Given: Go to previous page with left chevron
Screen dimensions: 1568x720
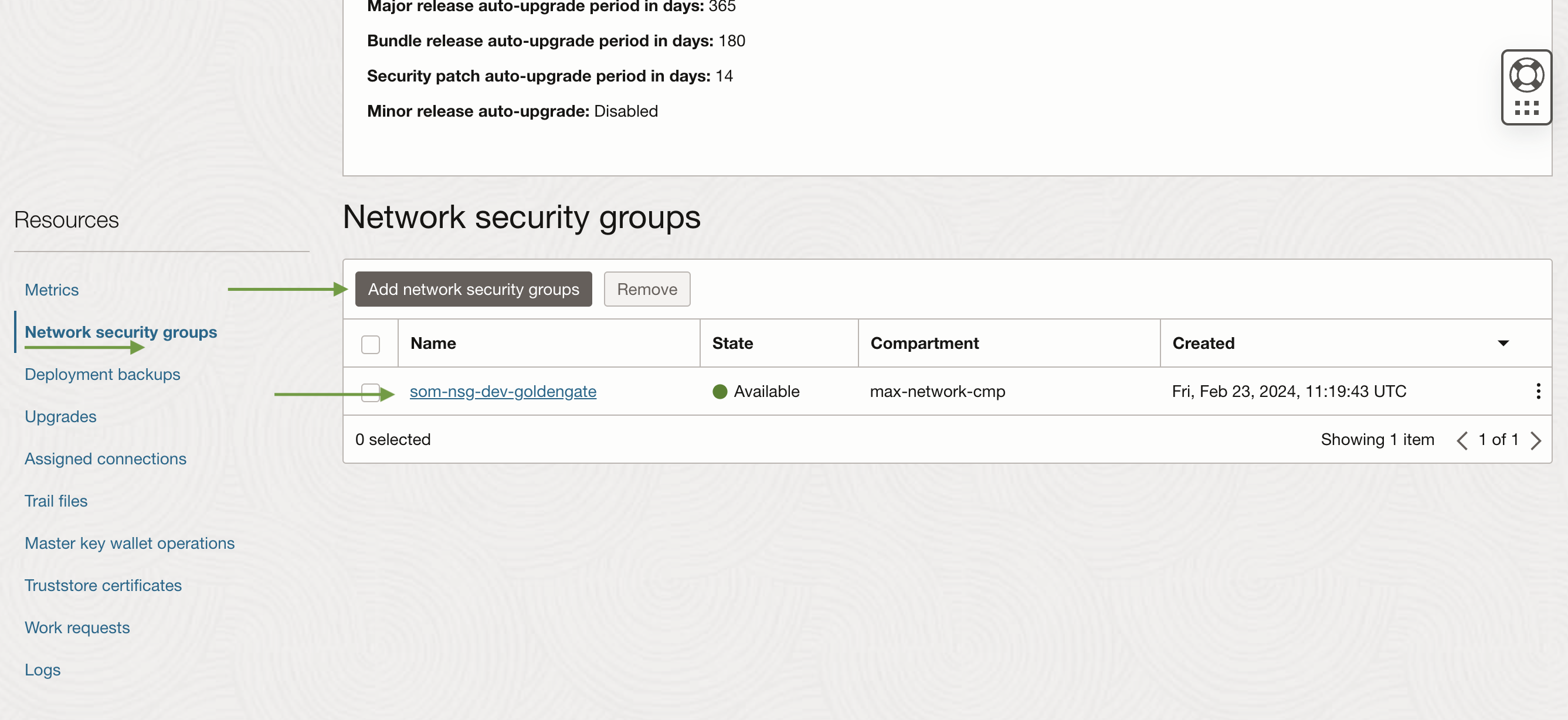Looking at the screenshot, I should (x=1461, y=440).
